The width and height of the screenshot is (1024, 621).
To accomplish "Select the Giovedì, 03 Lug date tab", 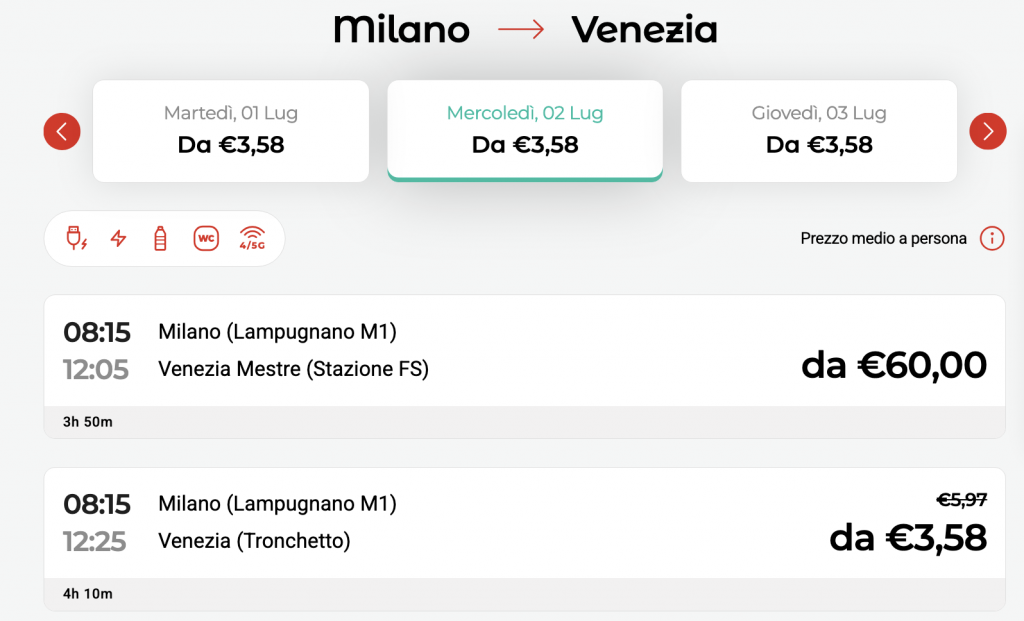I will pyautogui.click(x=819, y=131).
